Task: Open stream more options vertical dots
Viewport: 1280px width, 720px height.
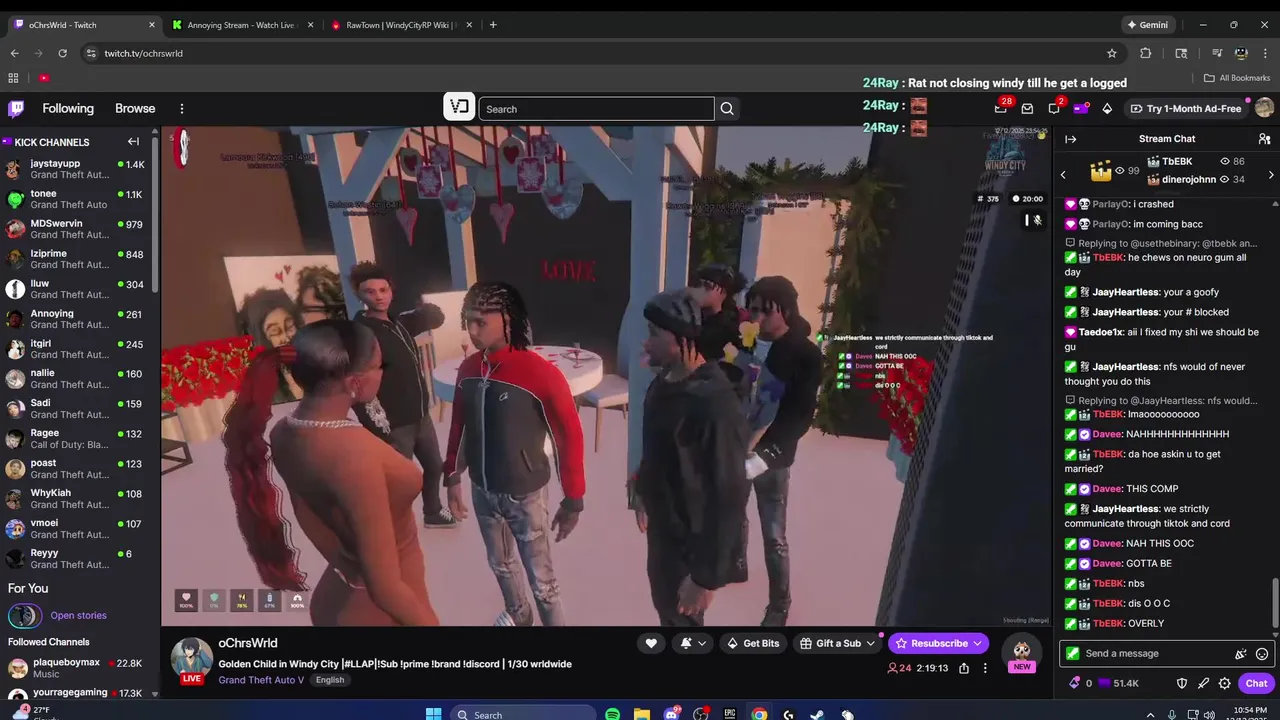Action: pyautogui.click(x=985, y=668)
